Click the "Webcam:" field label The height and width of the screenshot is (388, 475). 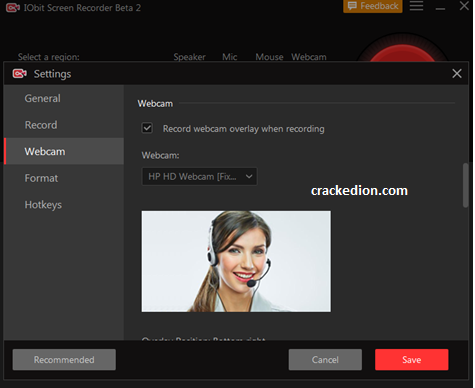point(160,155)
